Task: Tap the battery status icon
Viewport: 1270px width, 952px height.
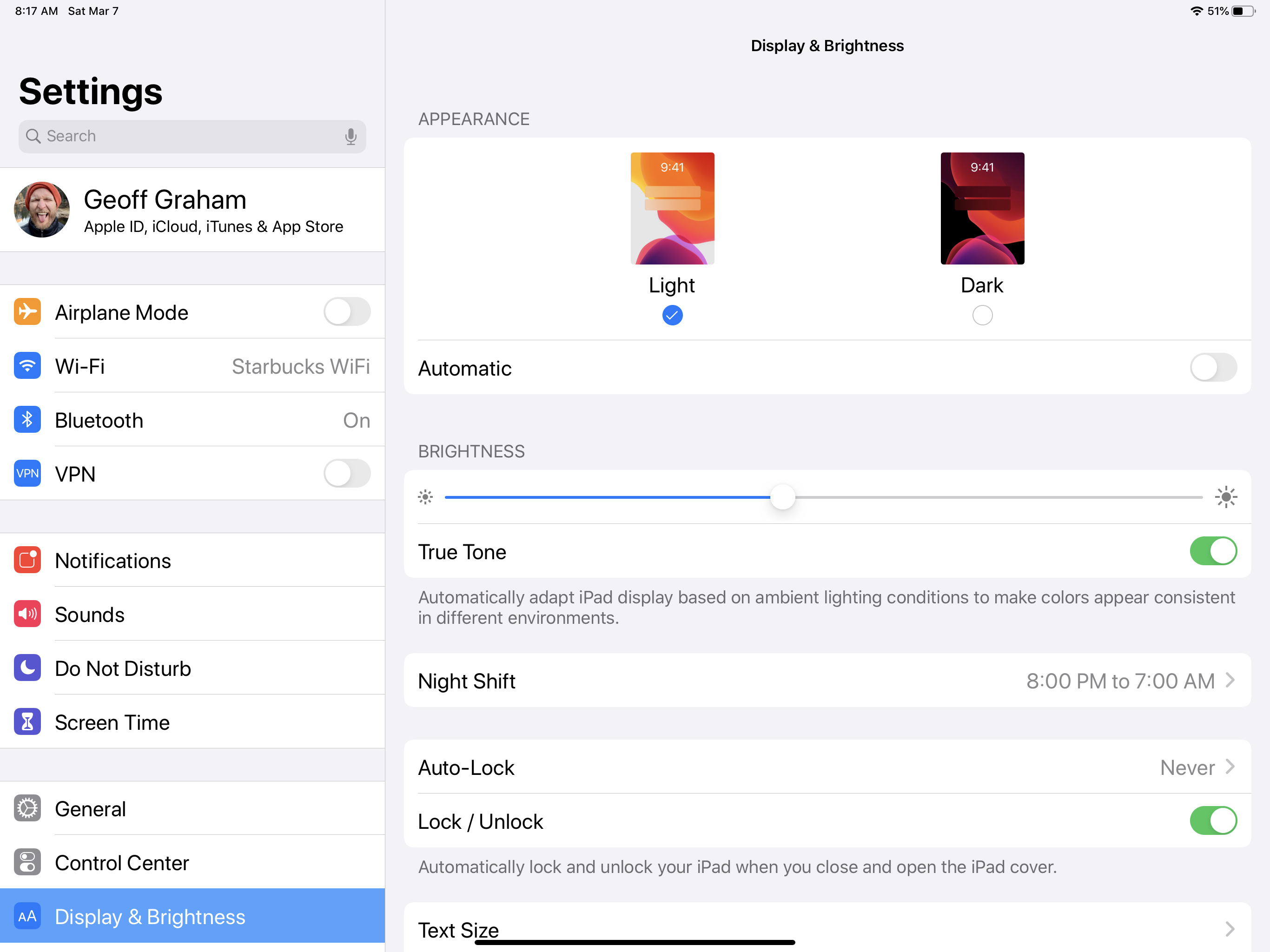Action: (1244, 11)
